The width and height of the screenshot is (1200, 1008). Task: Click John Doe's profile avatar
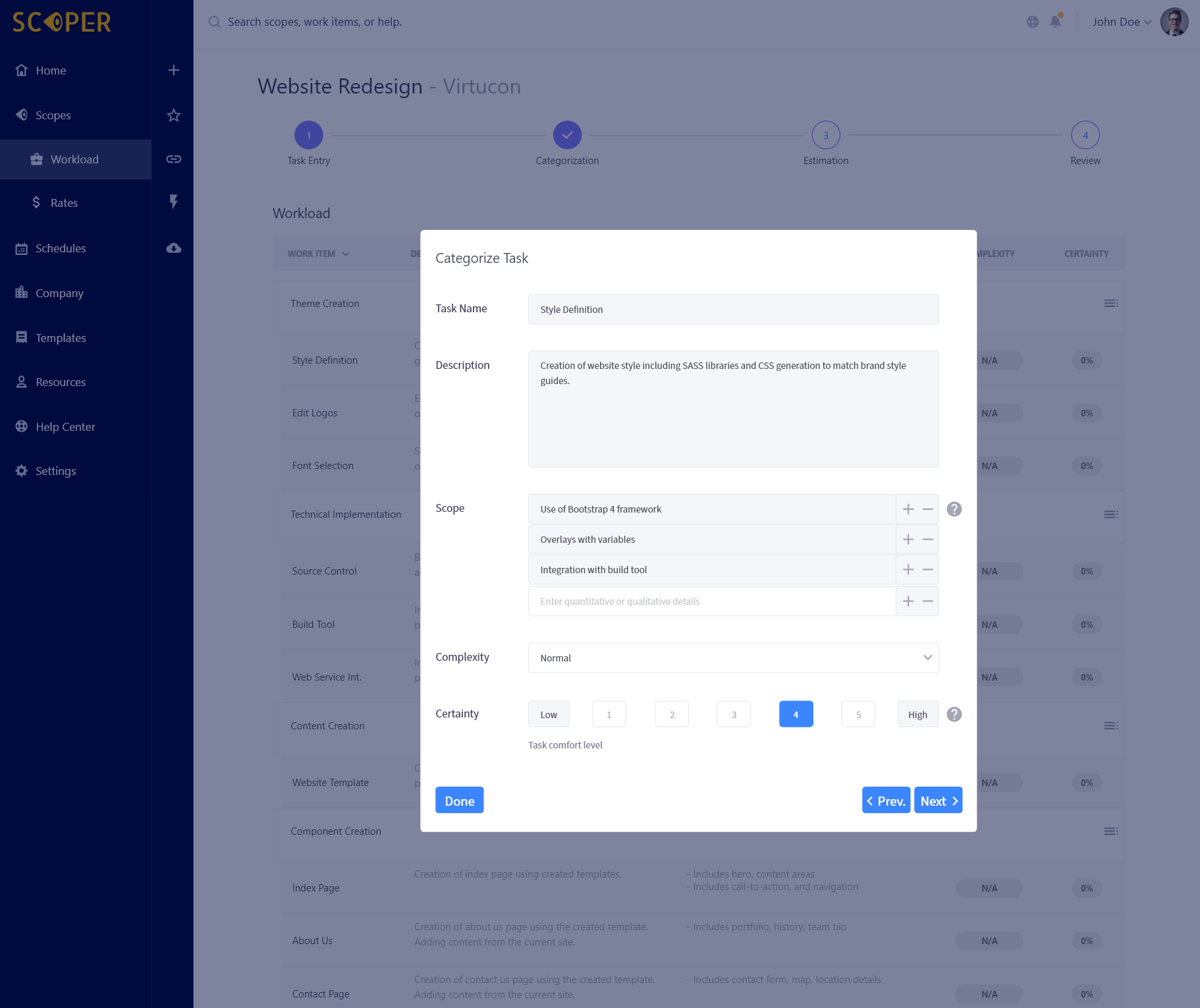[1174, 22]
